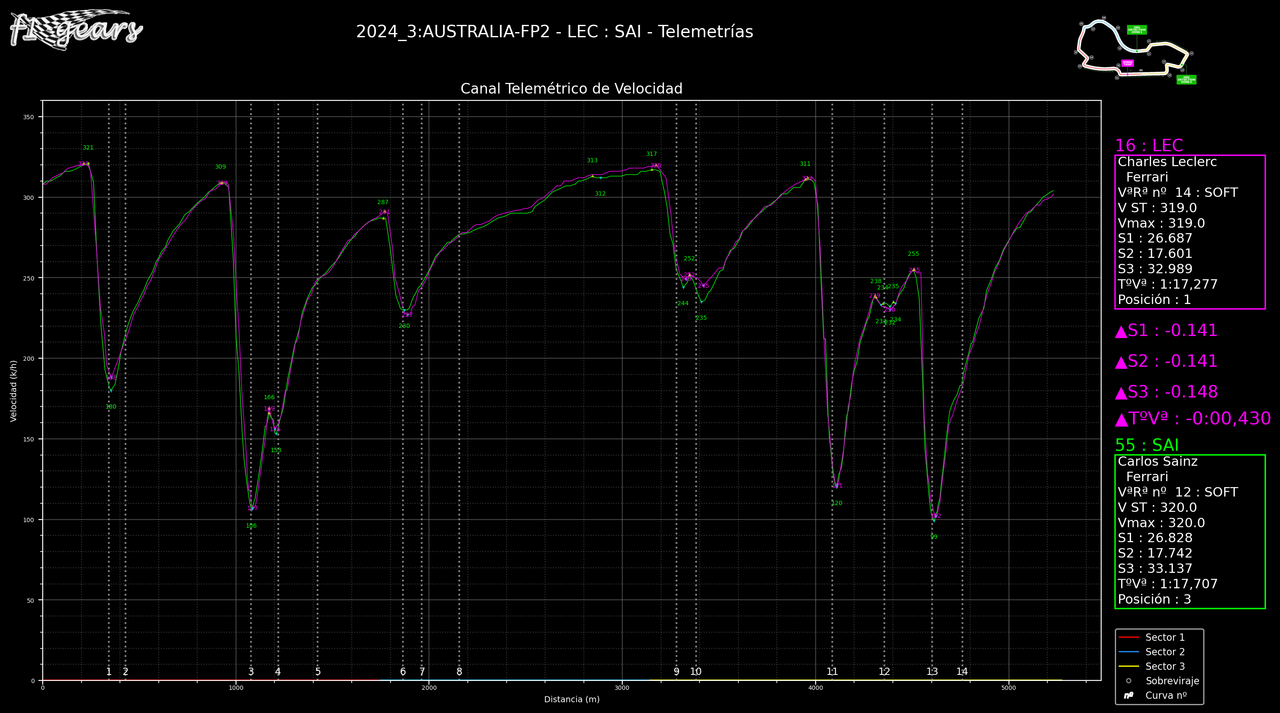Click the '321' peak speed label
Screen dimensions: 1280x713
pyautogui.click(x=88, y=148)
